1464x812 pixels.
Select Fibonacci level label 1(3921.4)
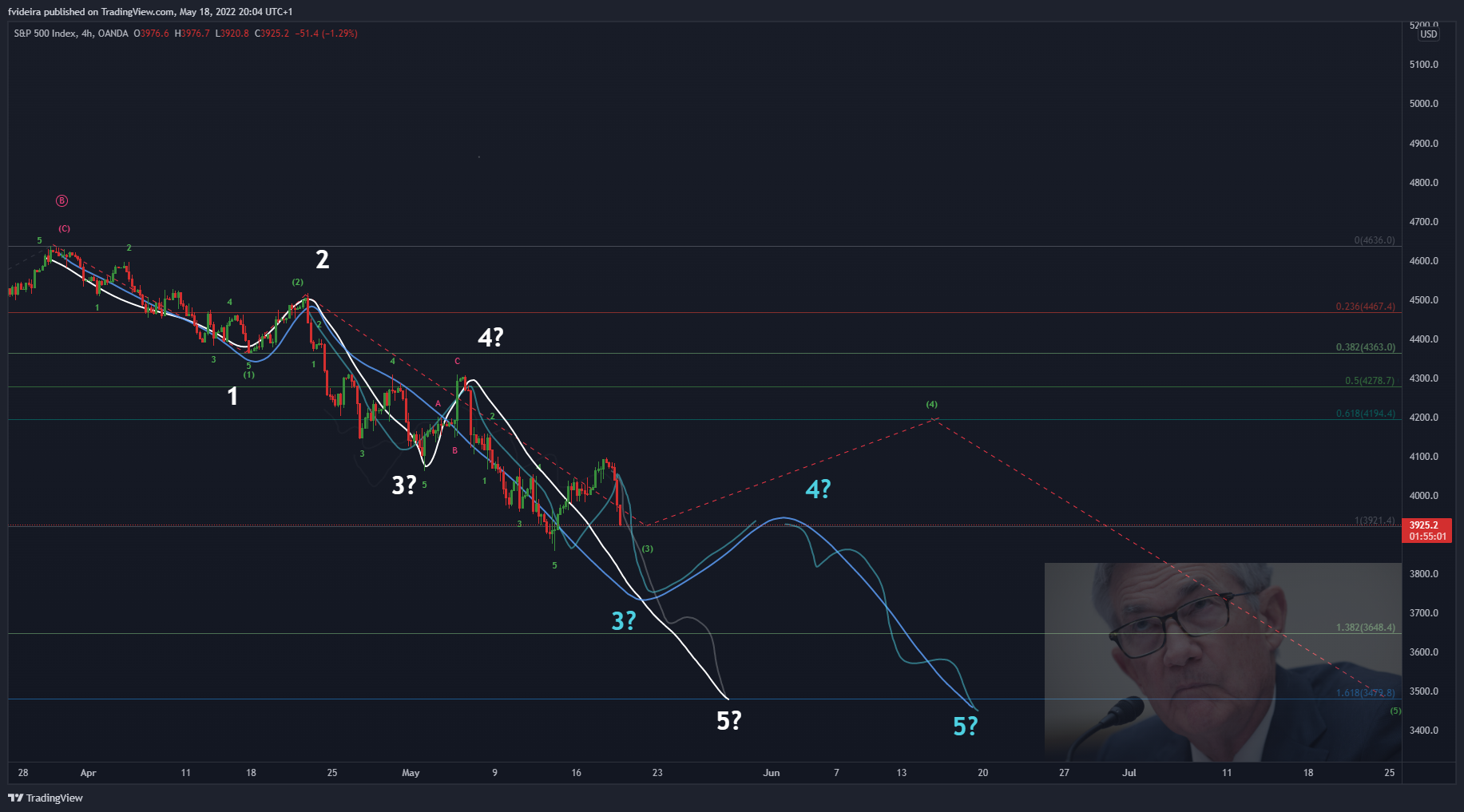tap(1375, 521)
